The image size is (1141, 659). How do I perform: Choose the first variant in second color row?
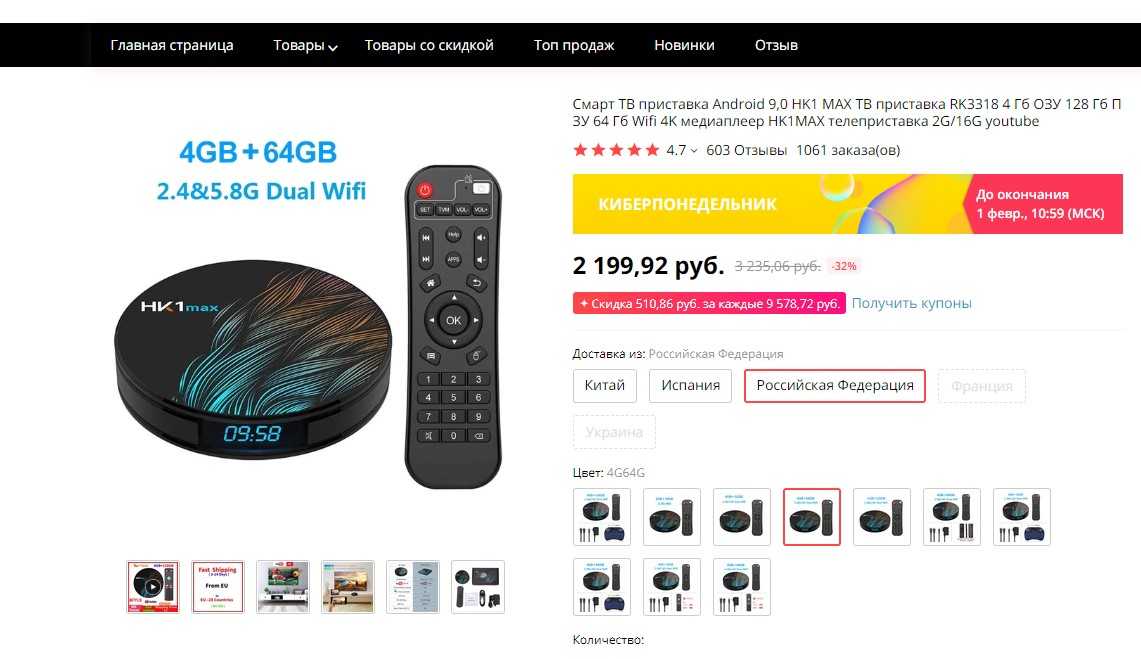pos(602,587)
